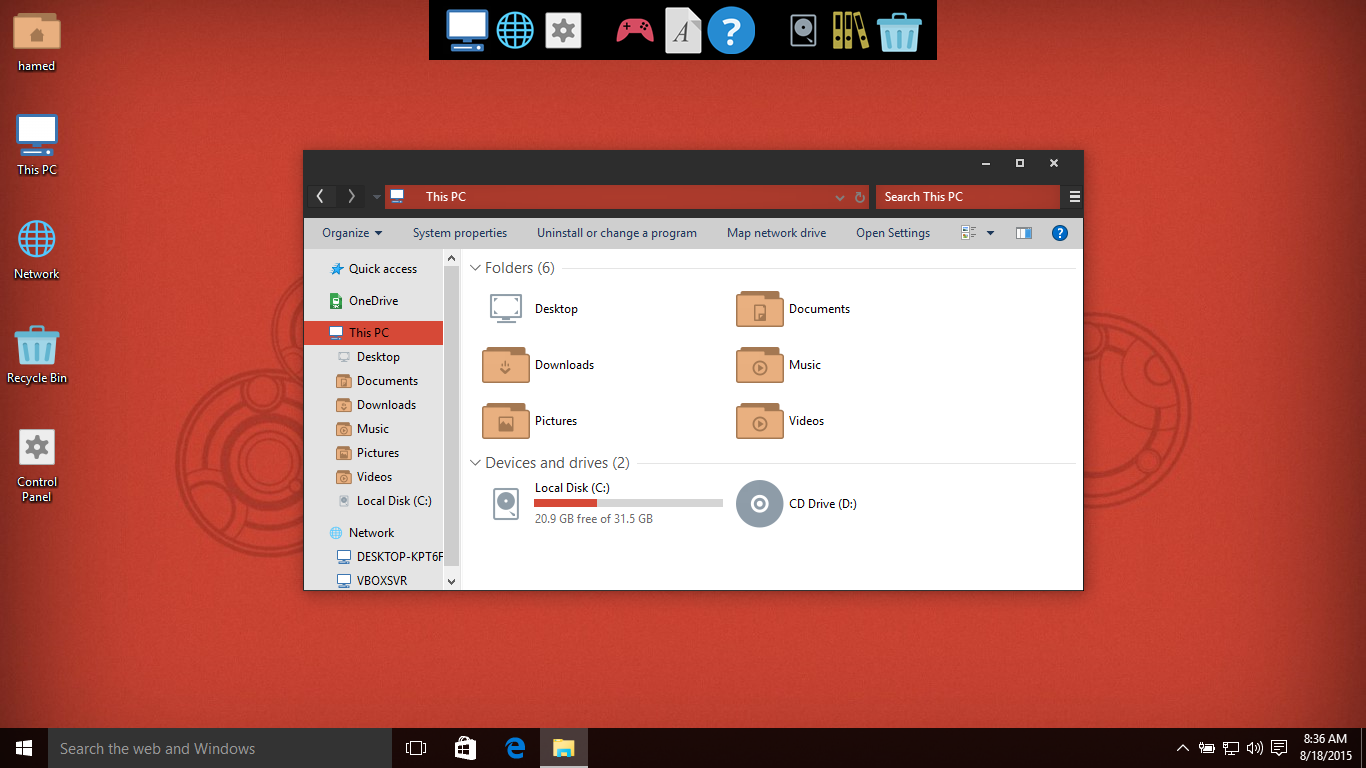Screen dimensions: 1366x768
Task: Click the System properties button
Action: click(x=460, y=233)
